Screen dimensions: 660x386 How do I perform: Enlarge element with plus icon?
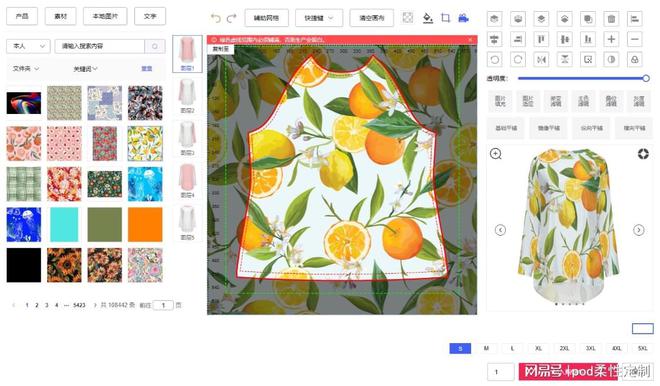pos(611,39)
